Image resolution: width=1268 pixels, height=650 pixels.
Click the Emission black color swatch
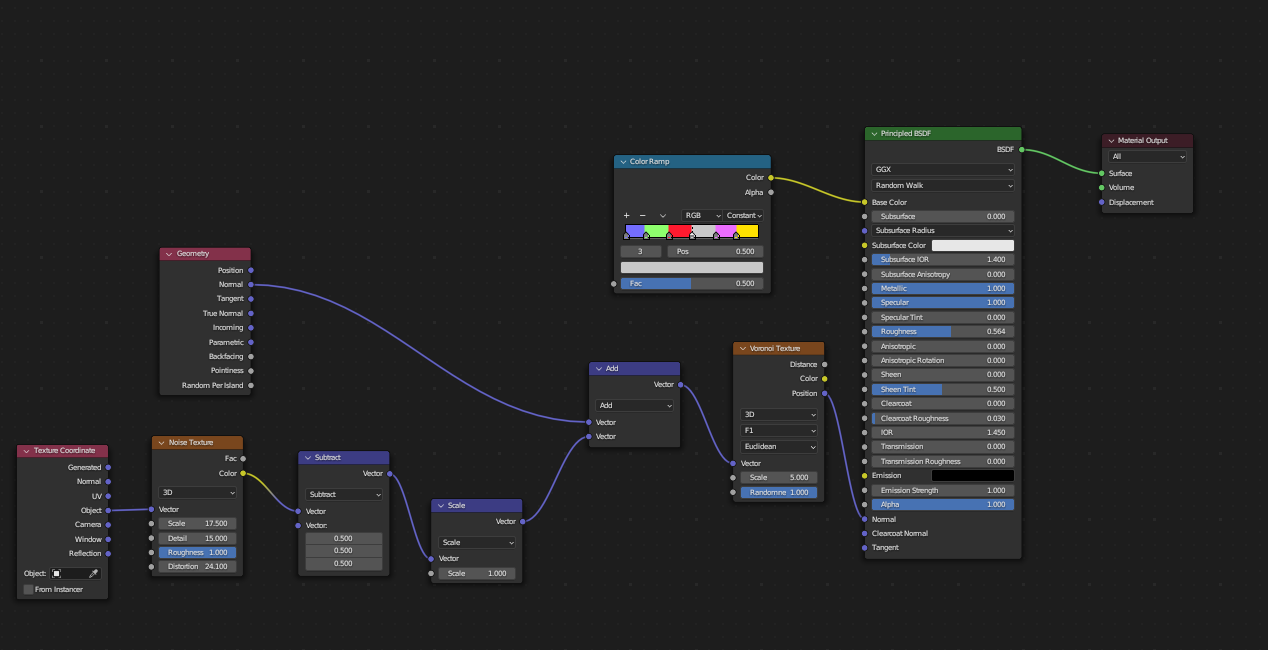pyautogui.click(x=973, y=476)
